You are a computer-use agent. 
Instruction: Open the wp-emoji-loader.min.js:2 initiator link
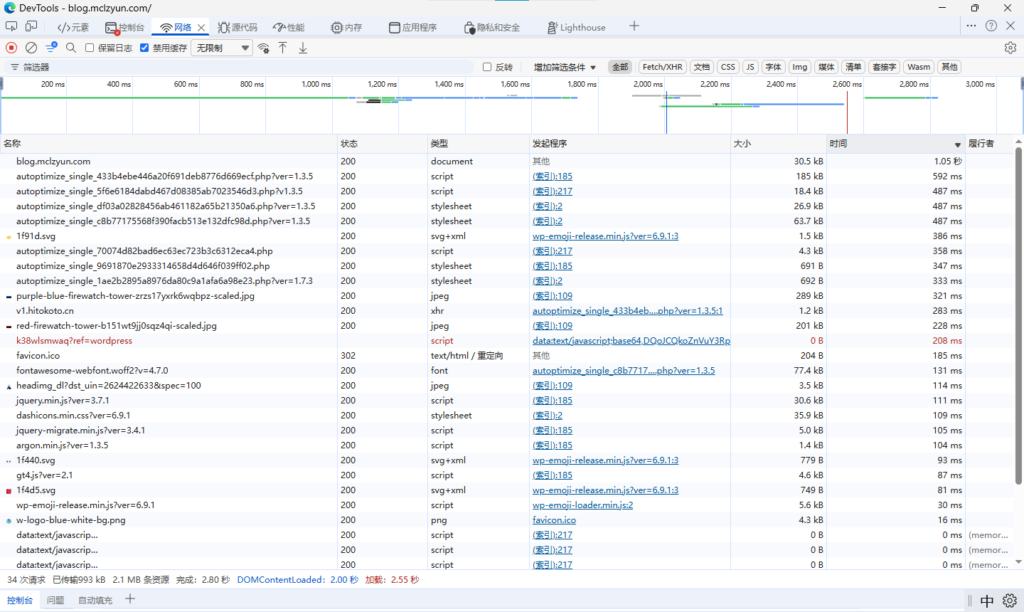coord(582,505)
